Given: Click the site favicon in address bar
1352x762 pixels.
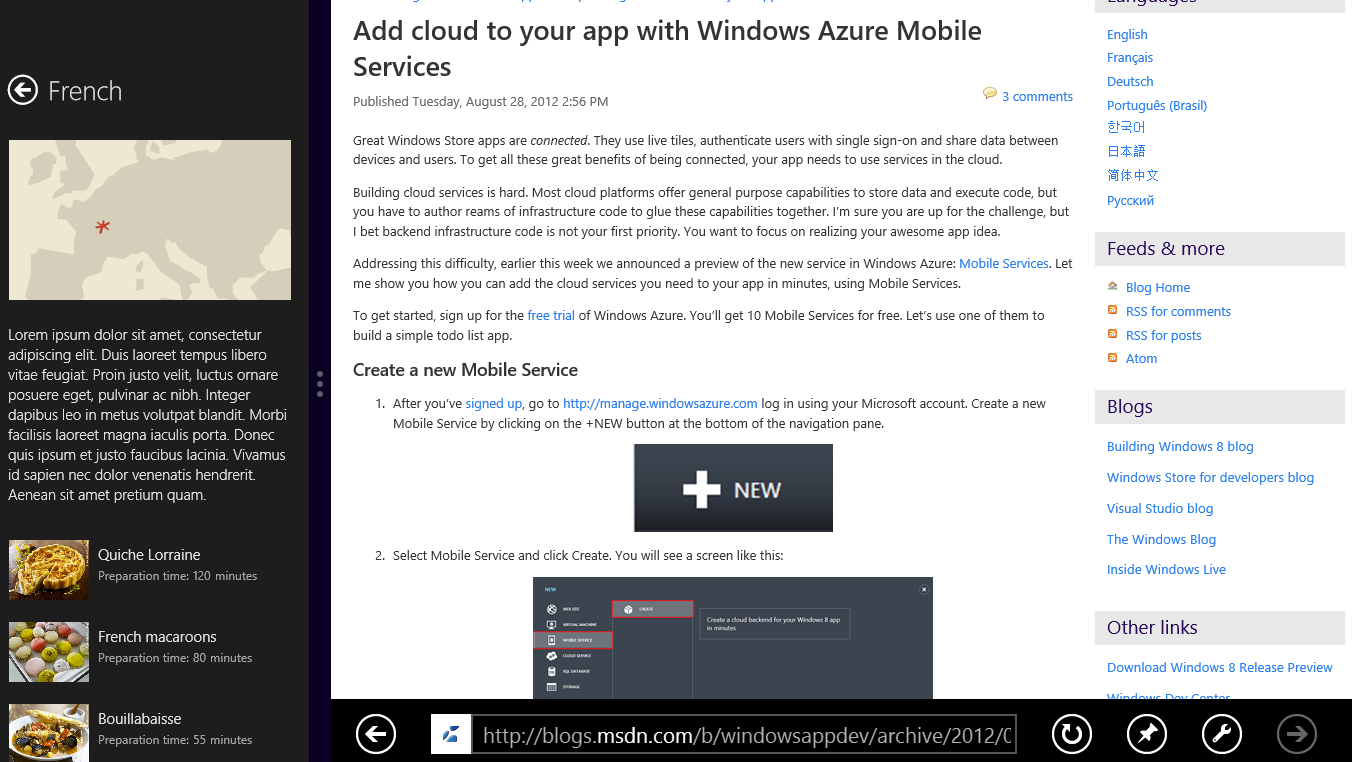Looking at the screenshot, I should (x=451, y=735).
